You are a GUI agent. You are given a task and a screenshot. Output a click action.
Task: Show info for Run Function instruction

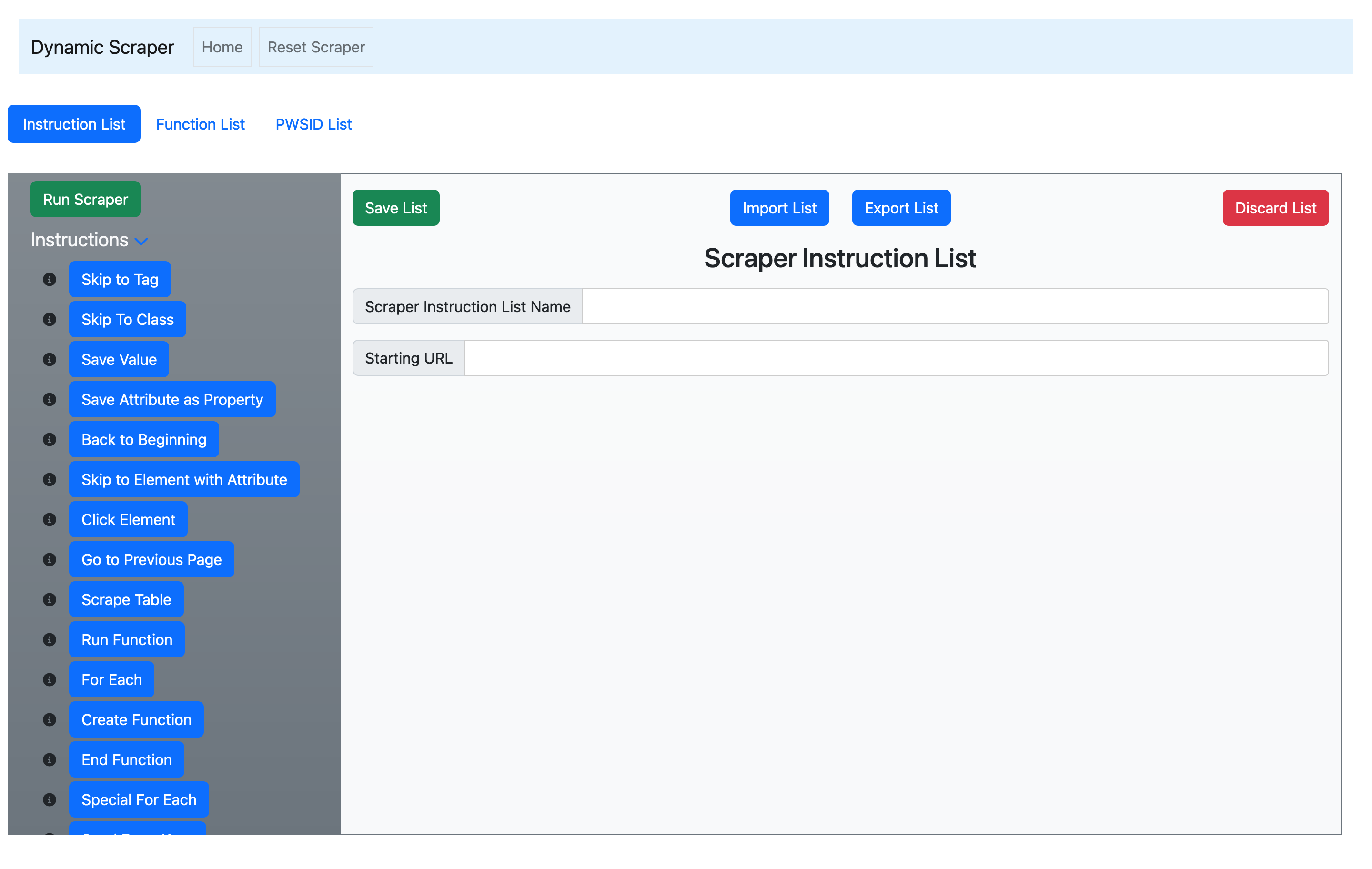50,639
